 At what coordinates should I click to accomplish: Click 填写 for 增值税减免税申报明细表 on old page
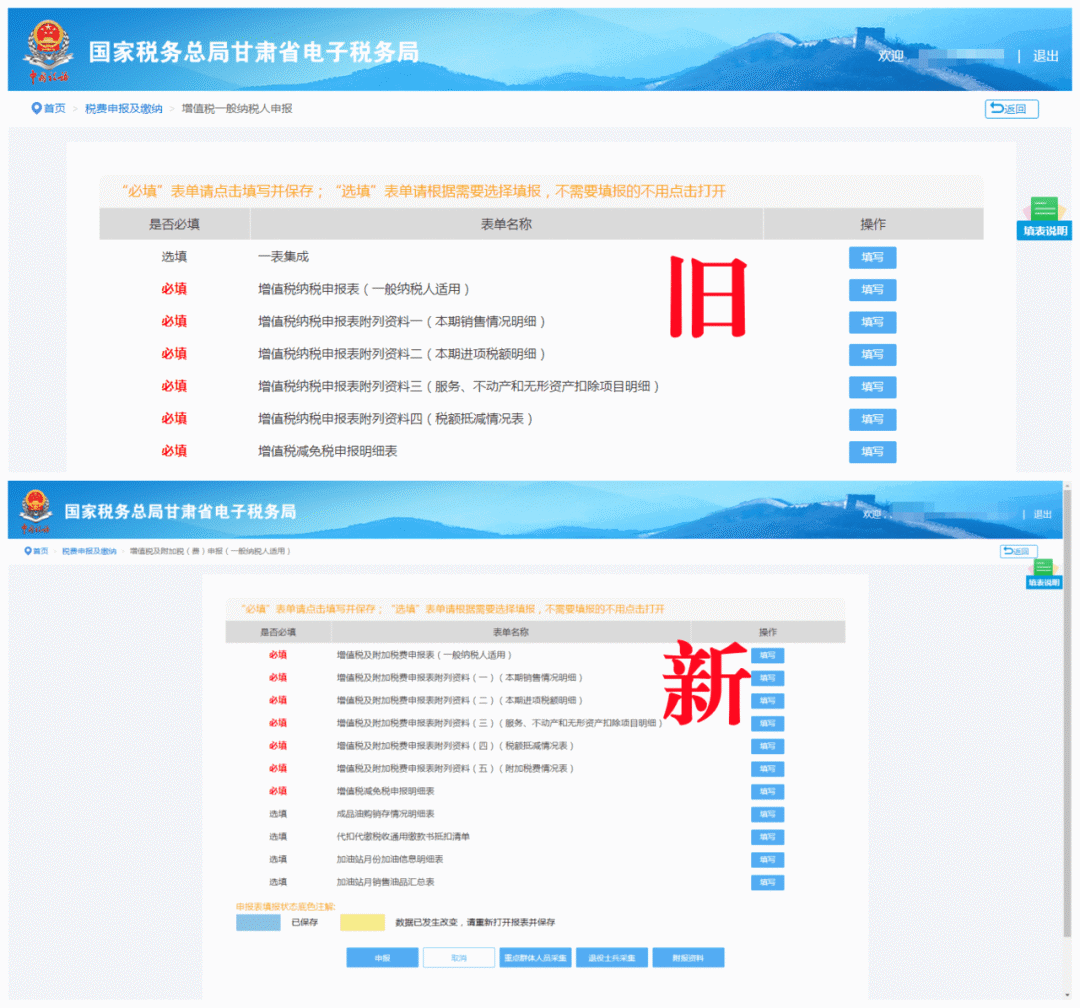[x=872, y=451]
